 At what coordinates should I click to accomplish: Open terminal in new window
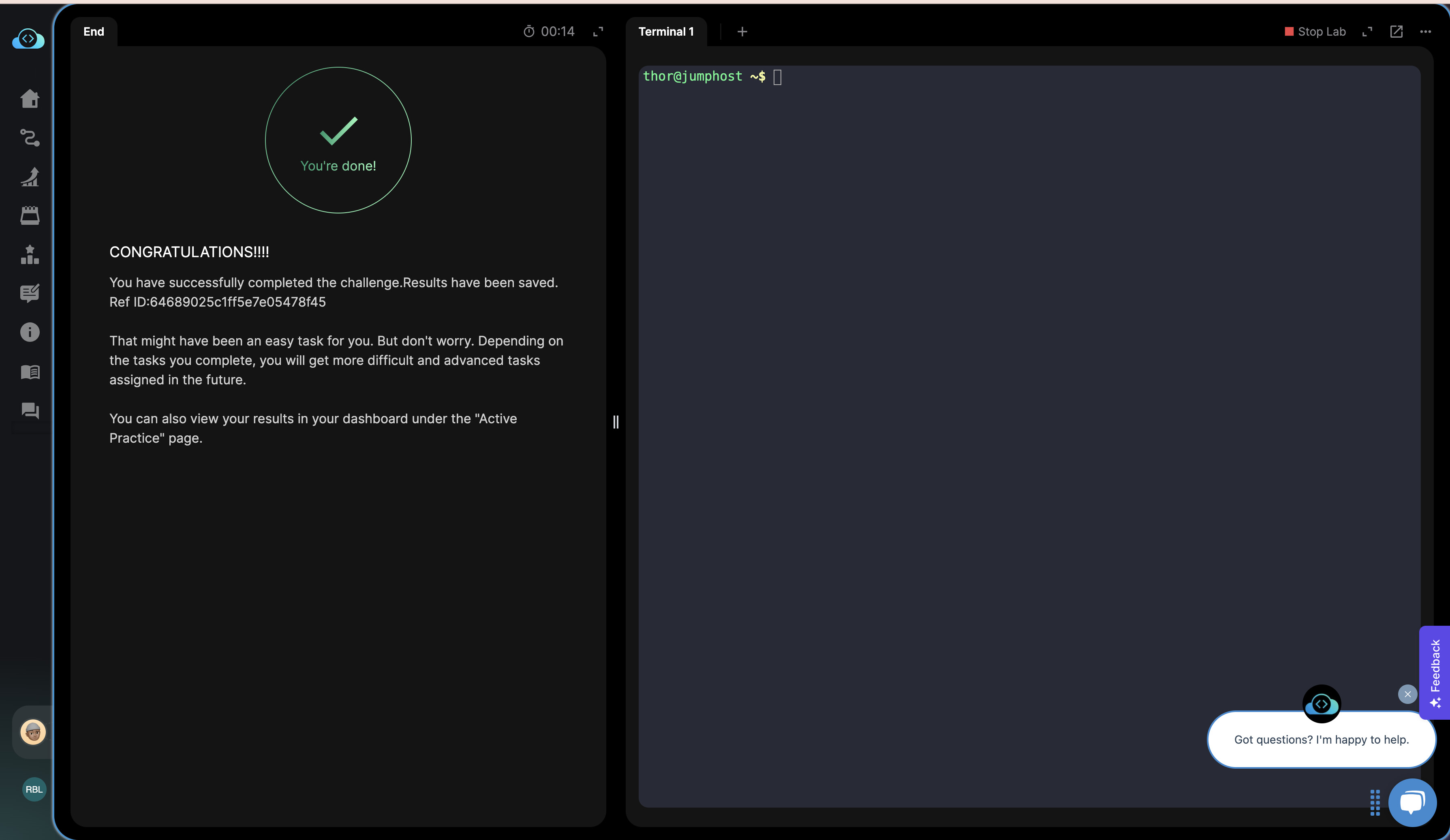pos(1396,32)
